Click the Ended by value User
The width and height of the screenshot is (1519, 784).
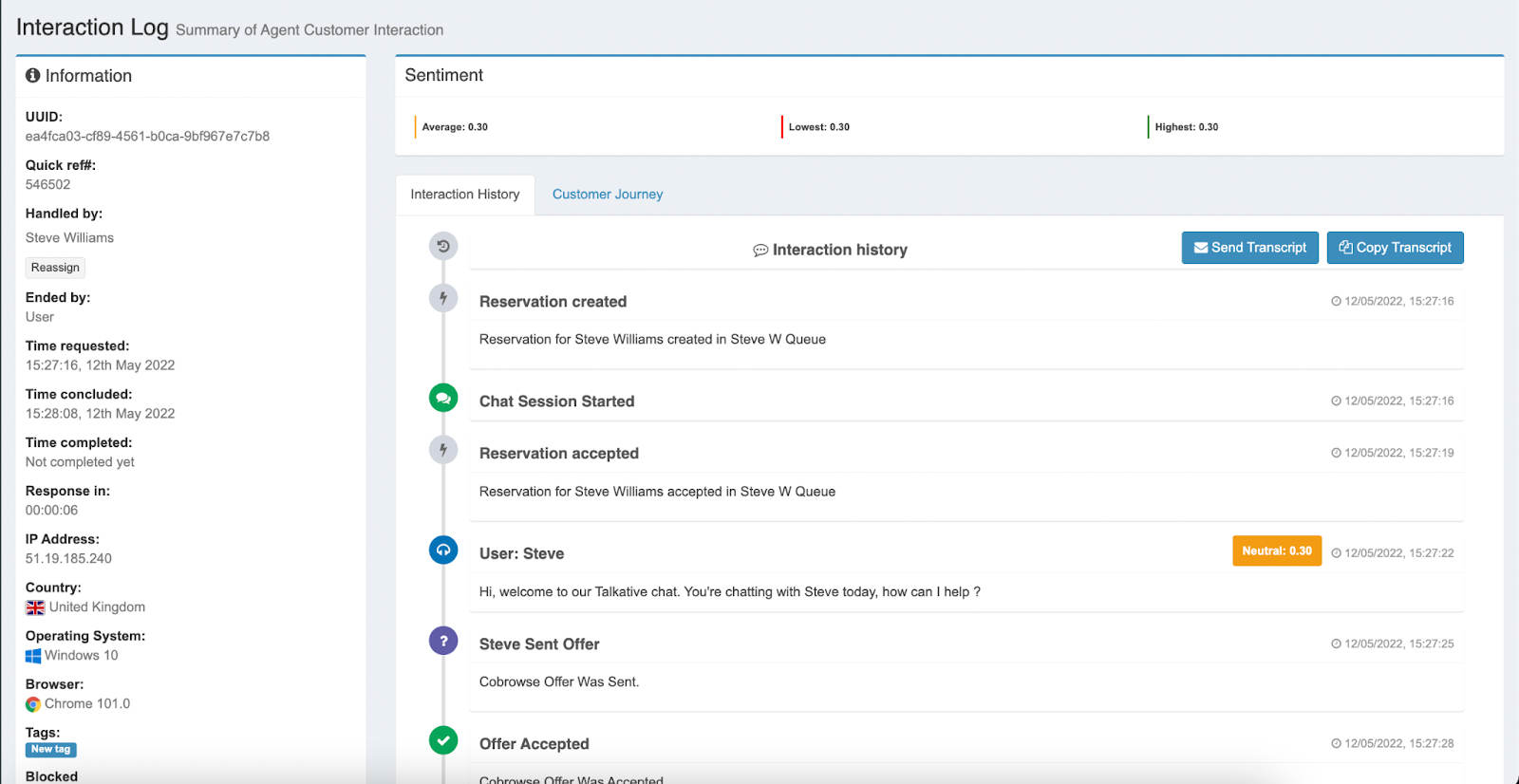[x=40, y=317]
